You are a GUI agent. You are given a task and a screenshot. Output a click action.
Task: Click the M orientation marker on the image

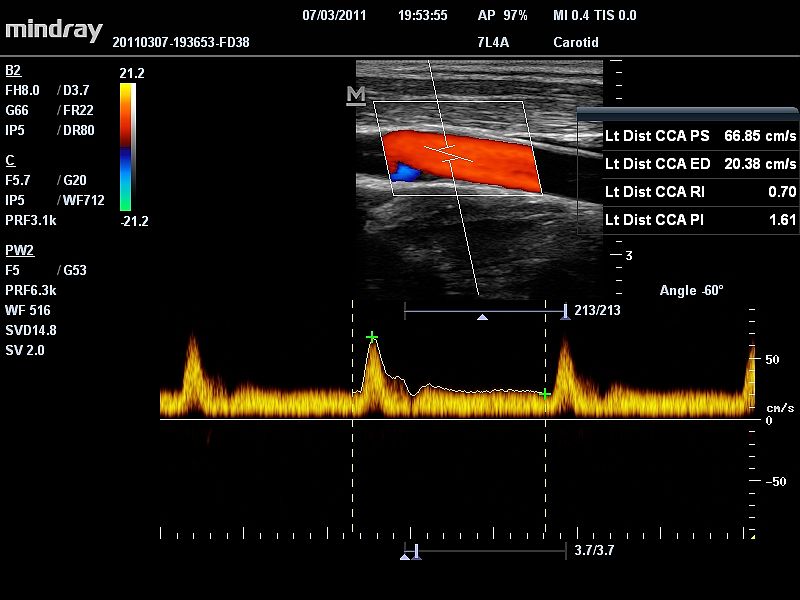click(x=355, y=95)
